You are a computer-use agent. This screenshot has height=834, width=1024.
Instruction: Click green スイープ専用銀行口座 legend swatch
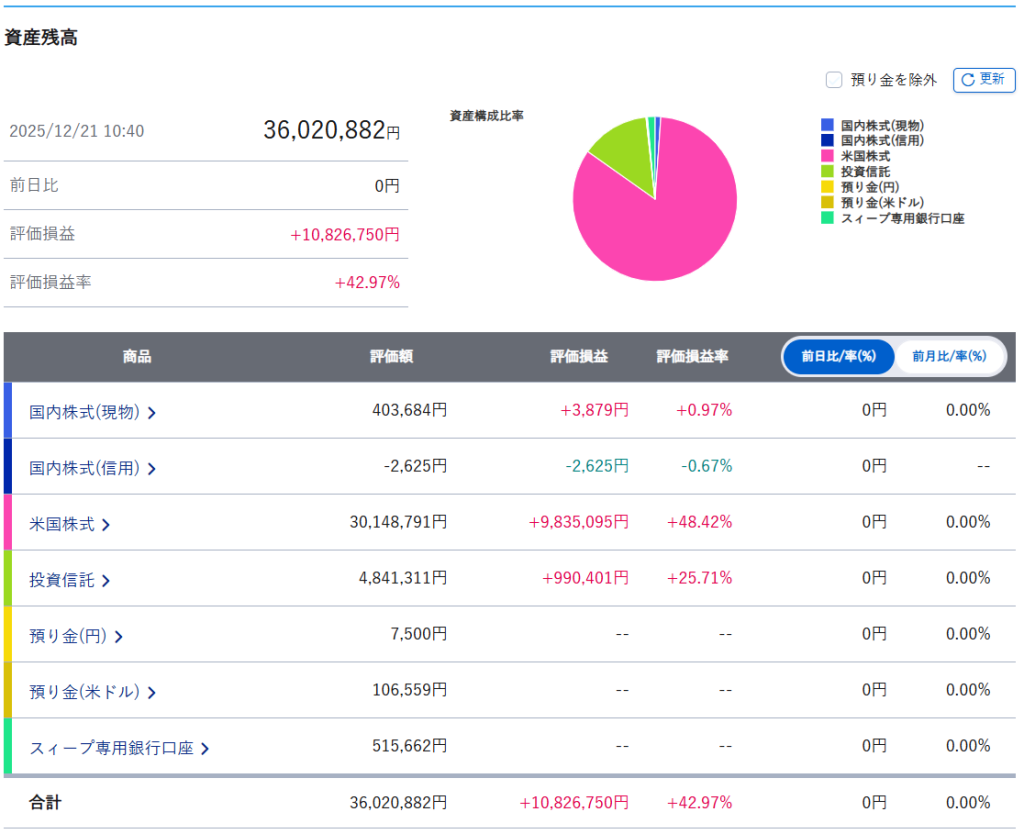pyautogui.click(x=827, y=218)
